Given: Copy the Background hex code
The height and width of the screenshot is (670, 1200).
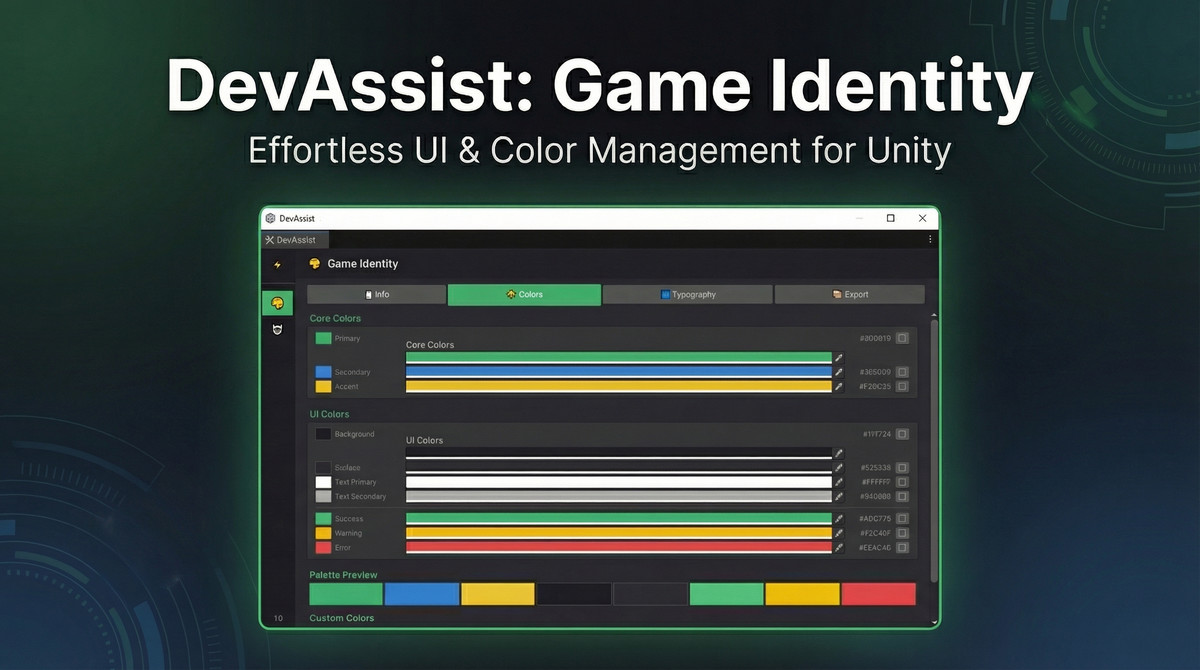Looking at the screenshot, I should (x=902, y=434).
